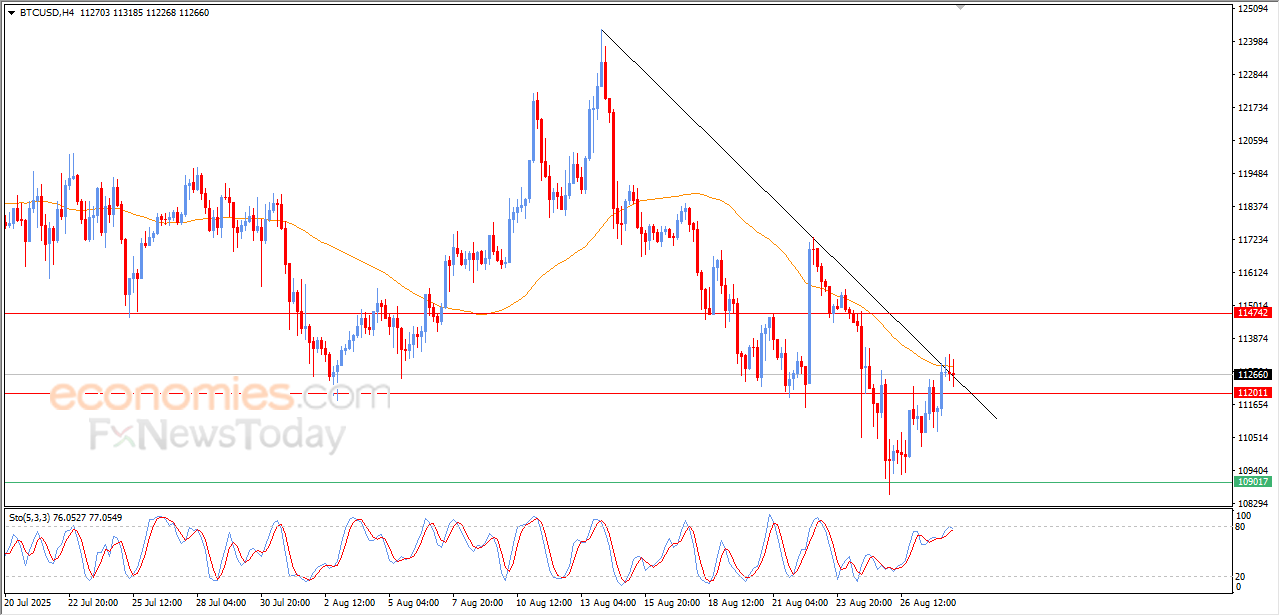Click the 5 Aug 04:00 time label
1280x616 pixels.
(x=415, y=603)
